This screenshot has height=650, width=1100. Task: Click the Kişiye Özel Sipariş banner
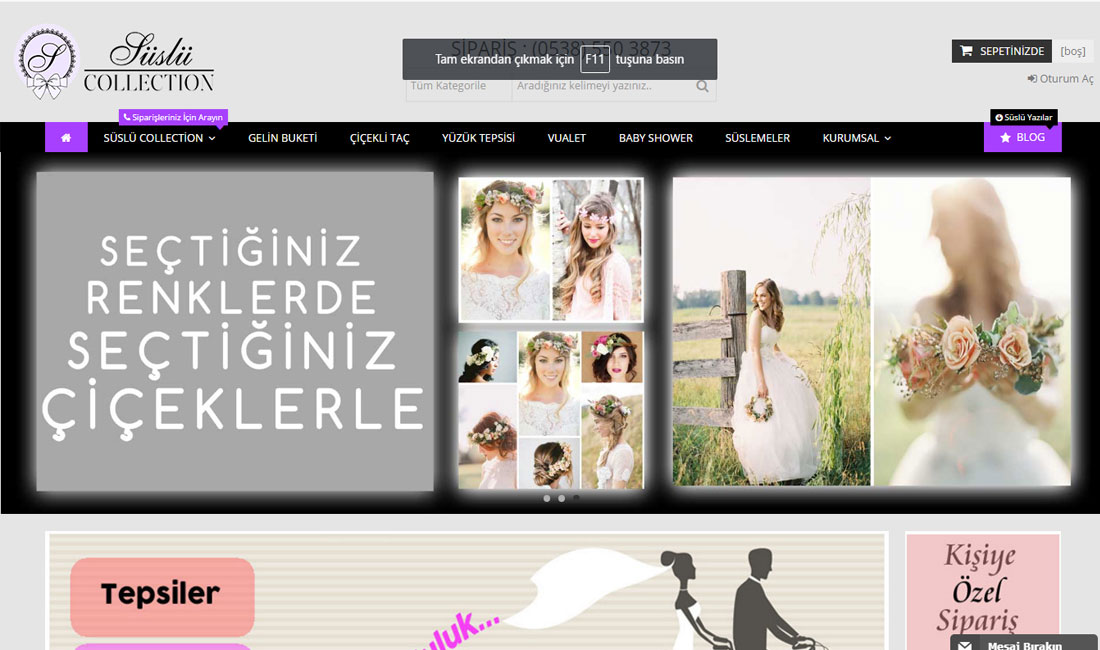[x=982, y=591]
